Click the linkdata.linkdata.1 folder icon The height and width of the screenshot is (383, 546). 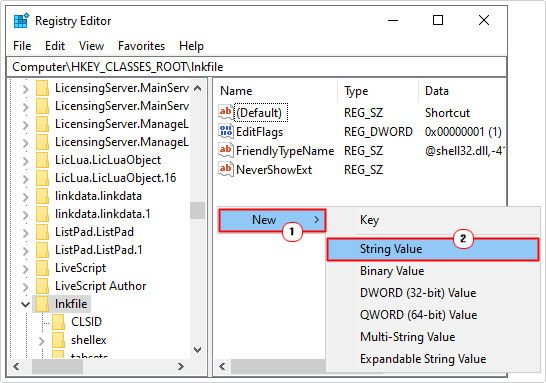click(43, 214)
